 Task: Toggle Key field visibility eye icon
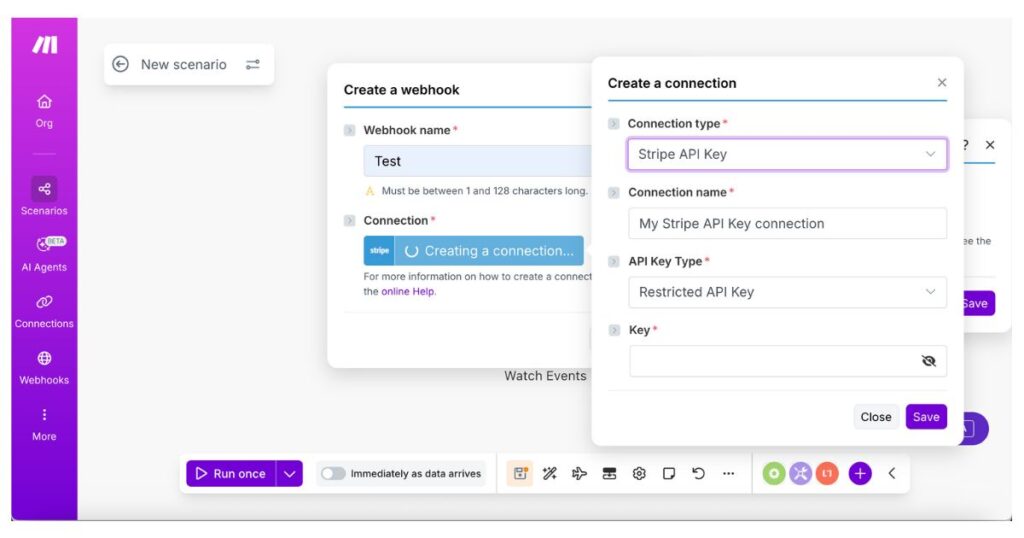[x=928, y=361]
